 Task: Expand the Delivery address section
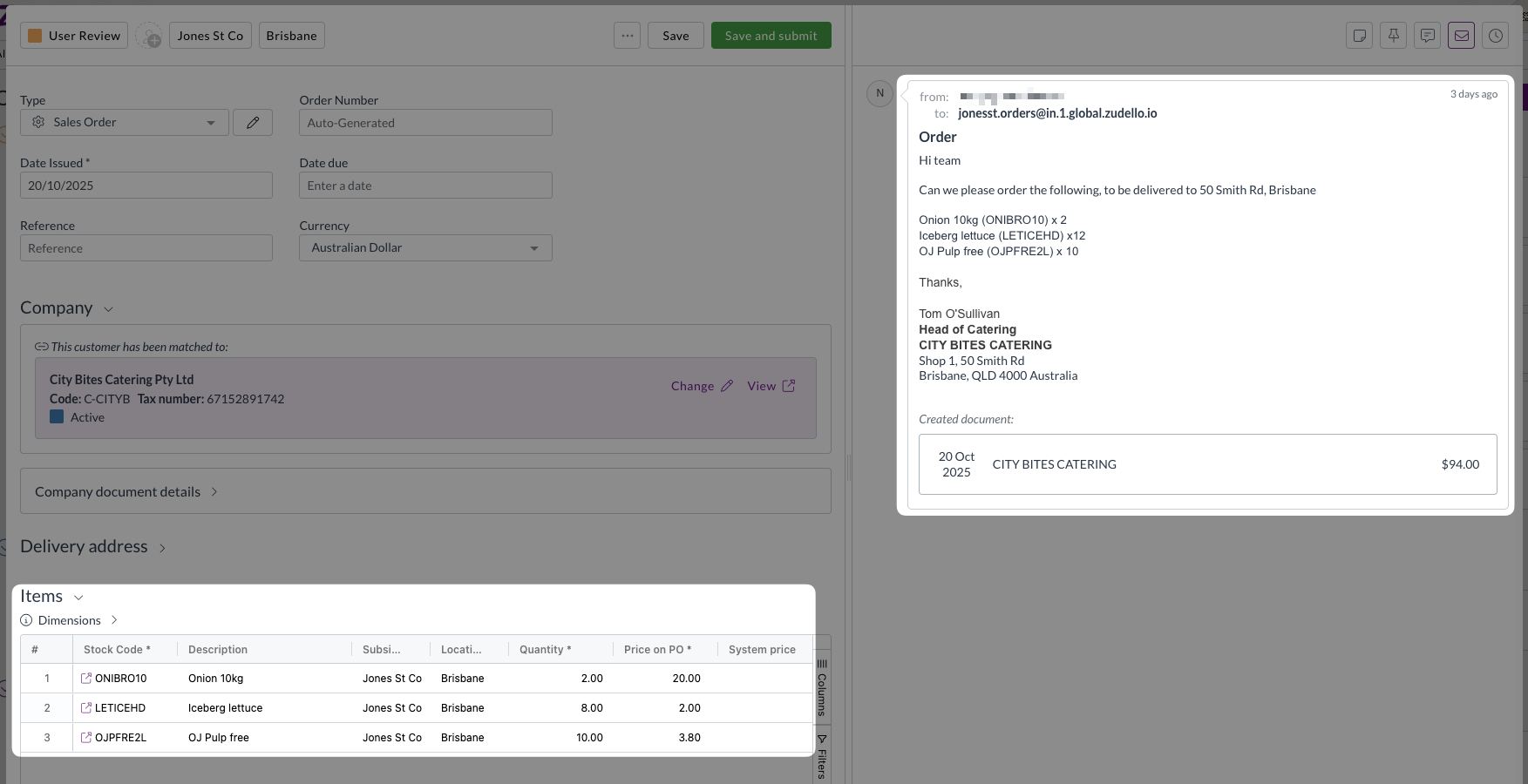pyautogui.click(x=162, y=548)
